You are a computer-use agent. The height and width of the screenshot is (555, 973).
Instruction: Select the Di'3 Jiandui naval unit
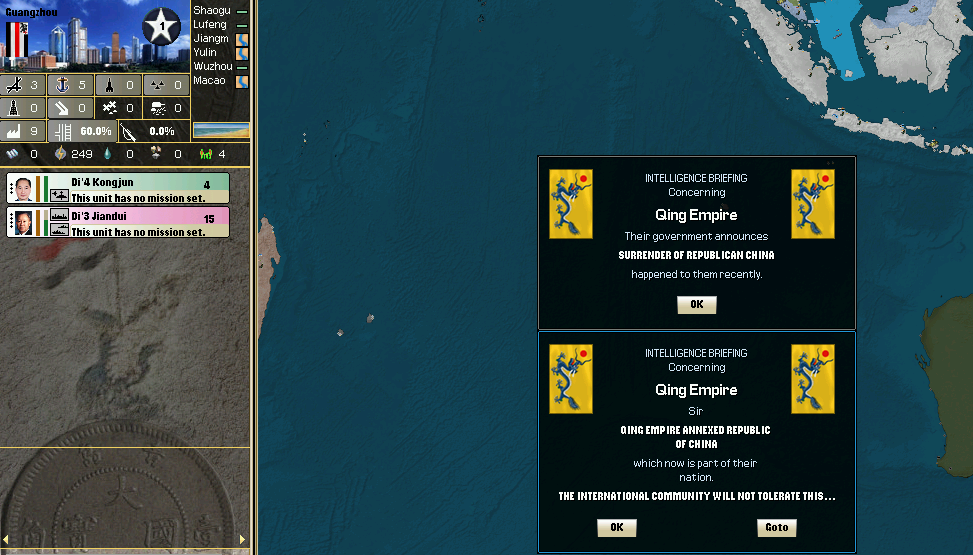(x=118, y=222)
